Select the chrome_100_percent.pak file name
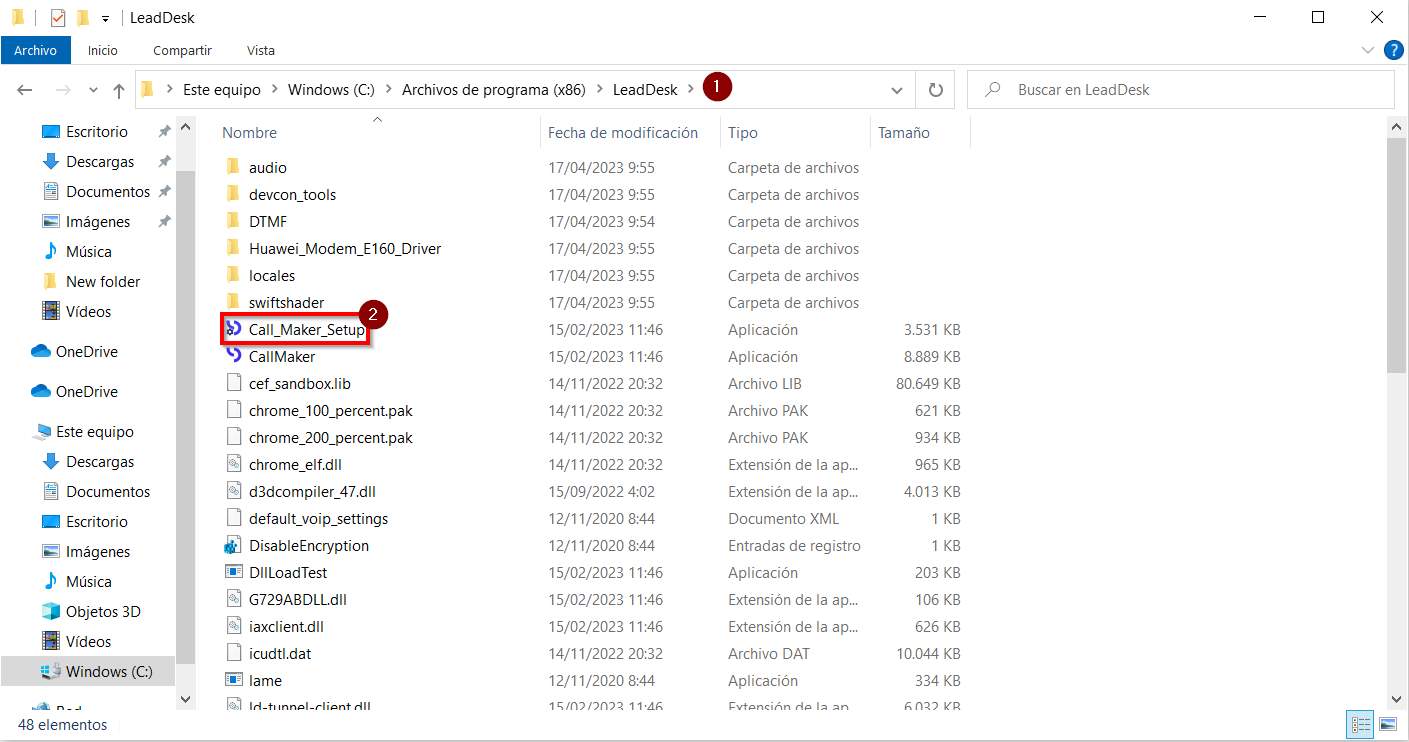This screenshot has width=1409, height=742. pos(331,410)
